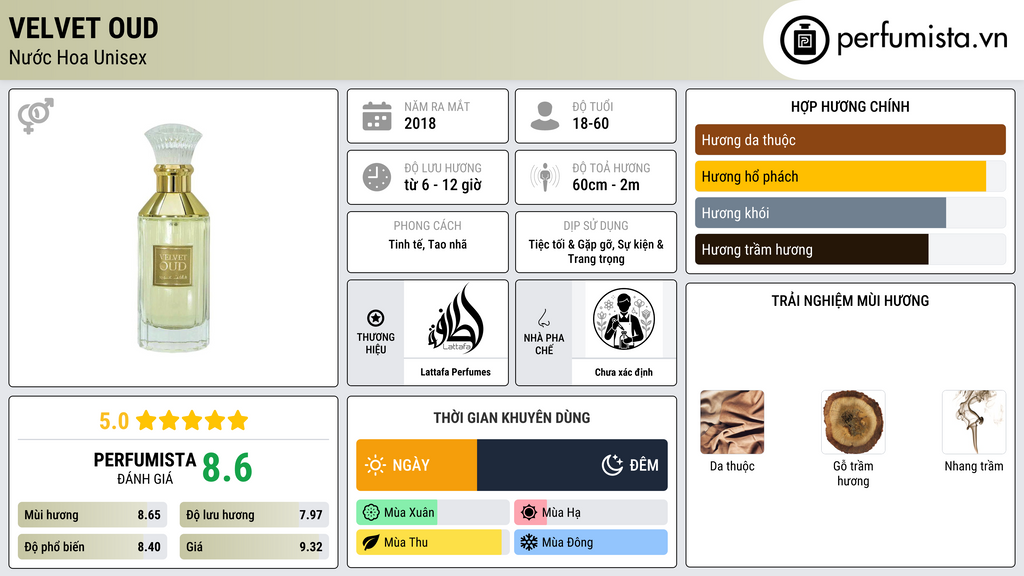1024x576 pixels.
Task: Click the Hương hổ phách accord bar
Action: 850,176
